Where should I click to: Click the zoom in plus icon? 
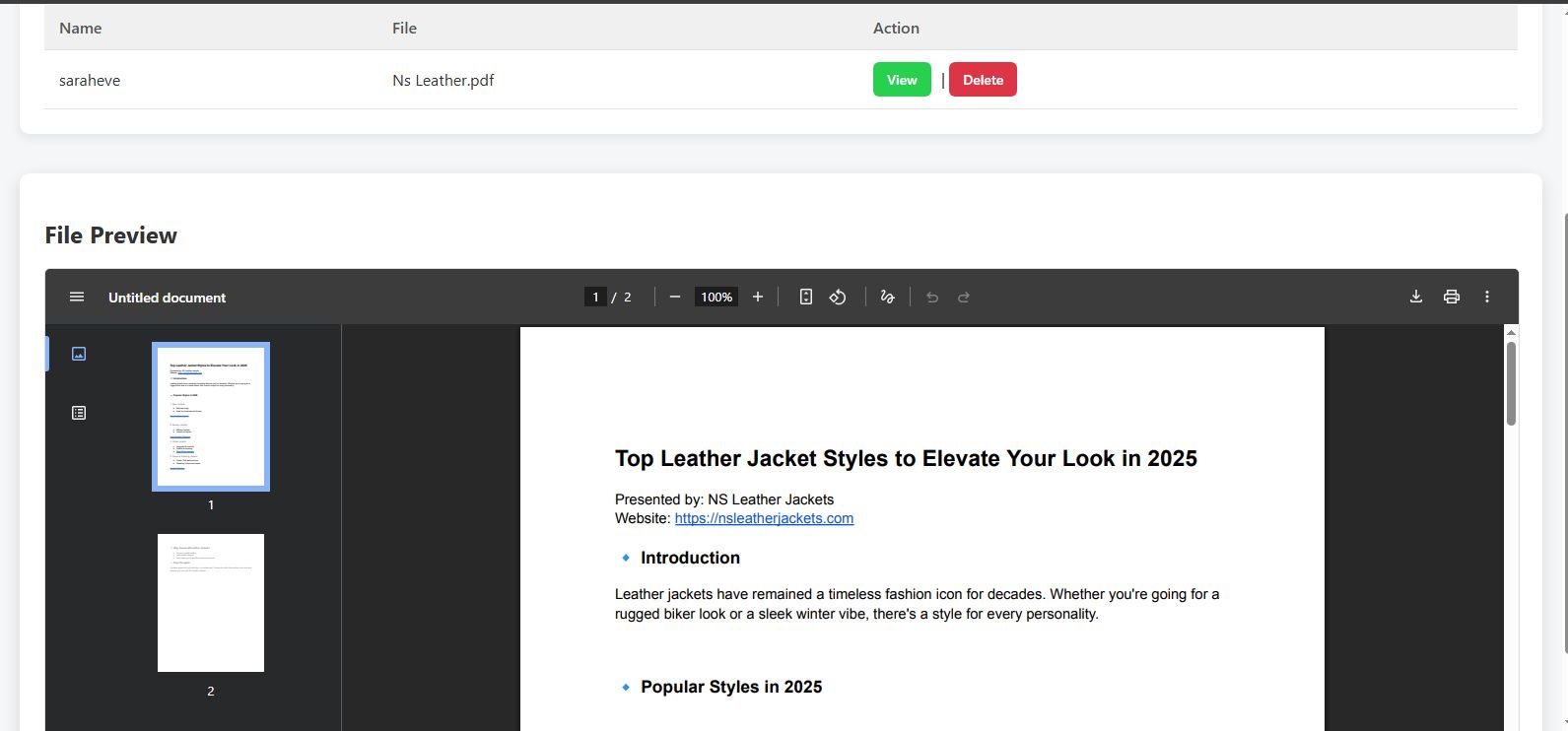point(758,298)
